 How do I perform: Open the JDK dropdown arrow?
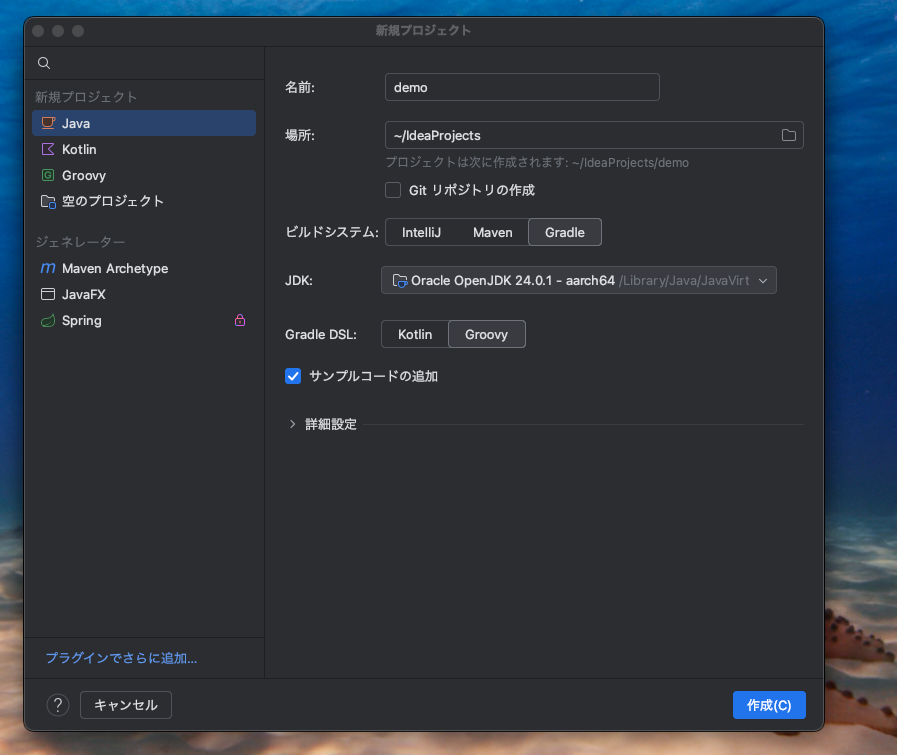[x=763, y=280]
